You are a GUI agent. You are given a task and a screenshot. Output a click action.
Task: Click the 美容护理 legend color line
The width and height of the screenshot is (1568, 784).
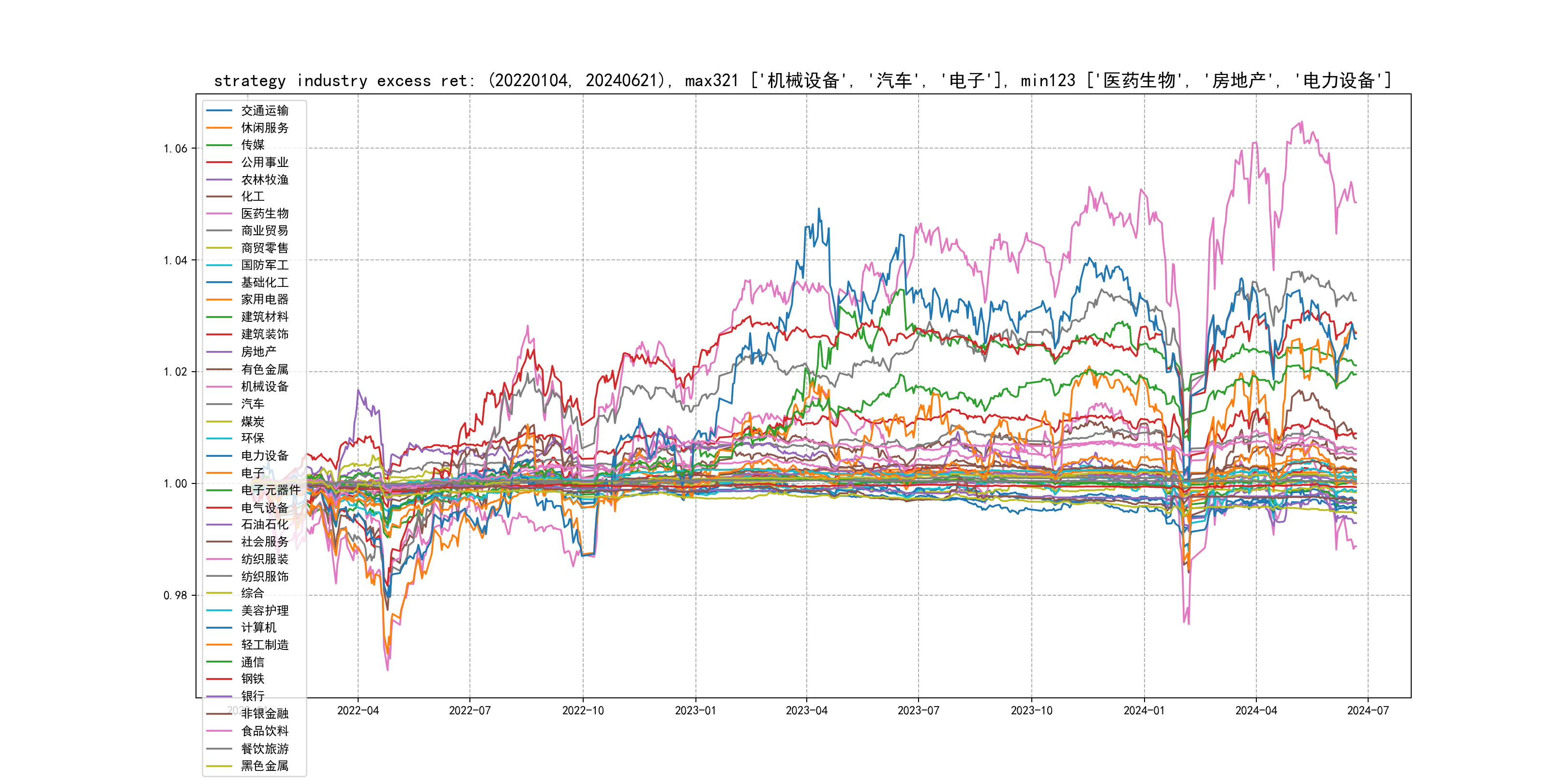pos(219,610)
